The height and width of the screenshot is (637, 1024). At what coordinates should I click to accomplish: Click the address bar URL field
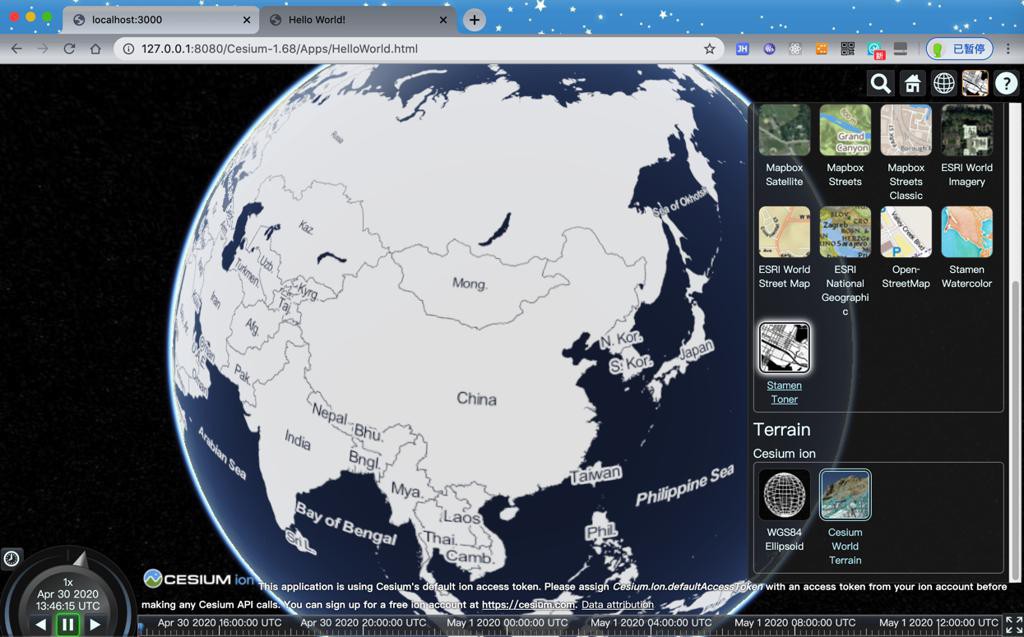point(418,49)
